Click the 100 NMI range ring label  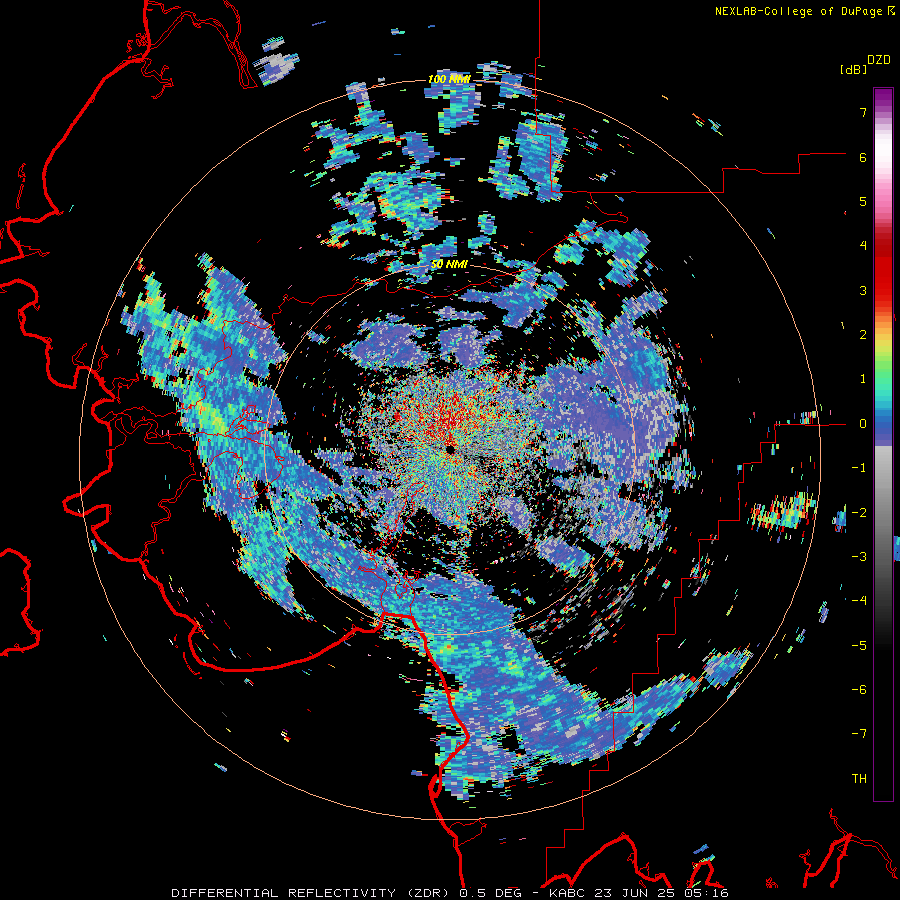coord(449,79)
